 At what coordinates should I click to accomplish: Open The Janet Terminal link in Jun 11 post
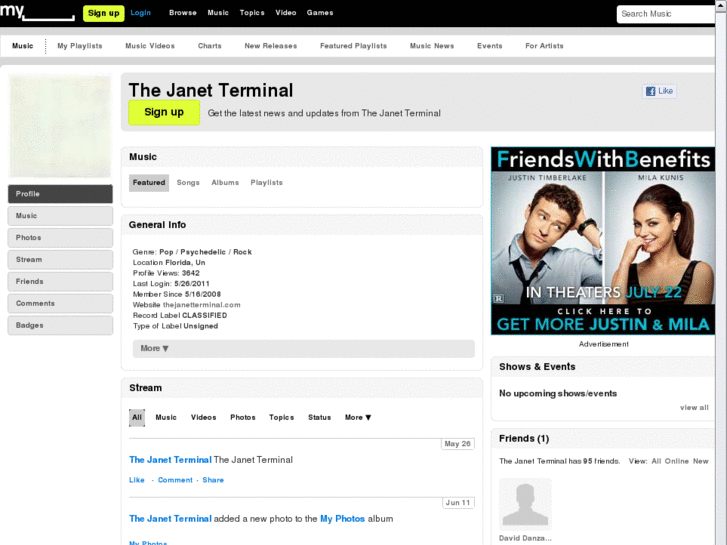point(170,519)
